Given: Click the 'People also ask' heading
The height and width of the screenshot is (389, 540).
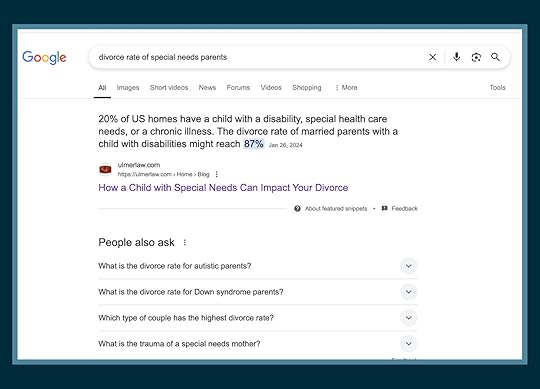Looking at the screenshot, I should 136,242.
